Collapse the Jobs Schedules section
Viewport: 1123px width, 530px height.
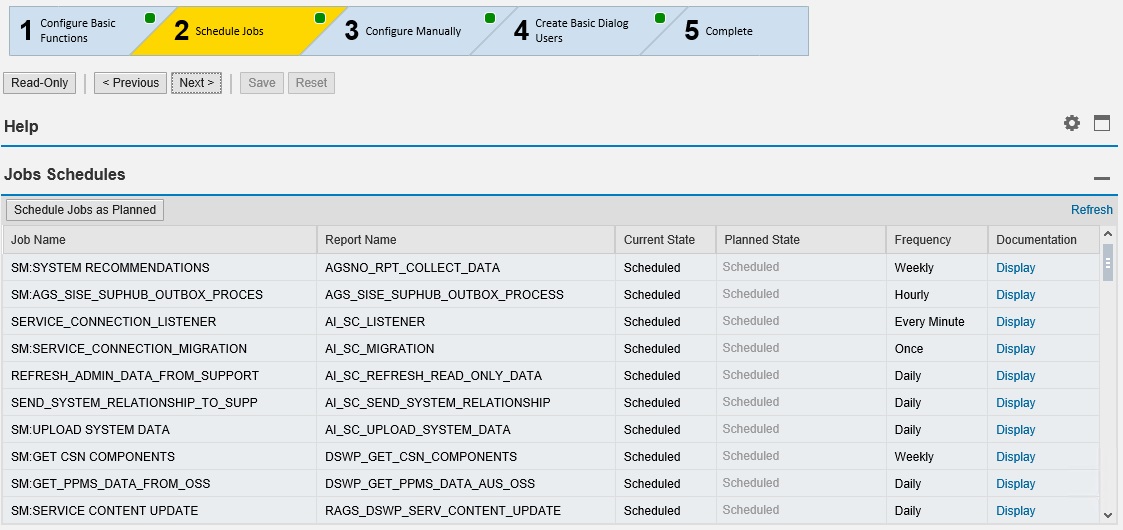click(x=1102, y=178)
